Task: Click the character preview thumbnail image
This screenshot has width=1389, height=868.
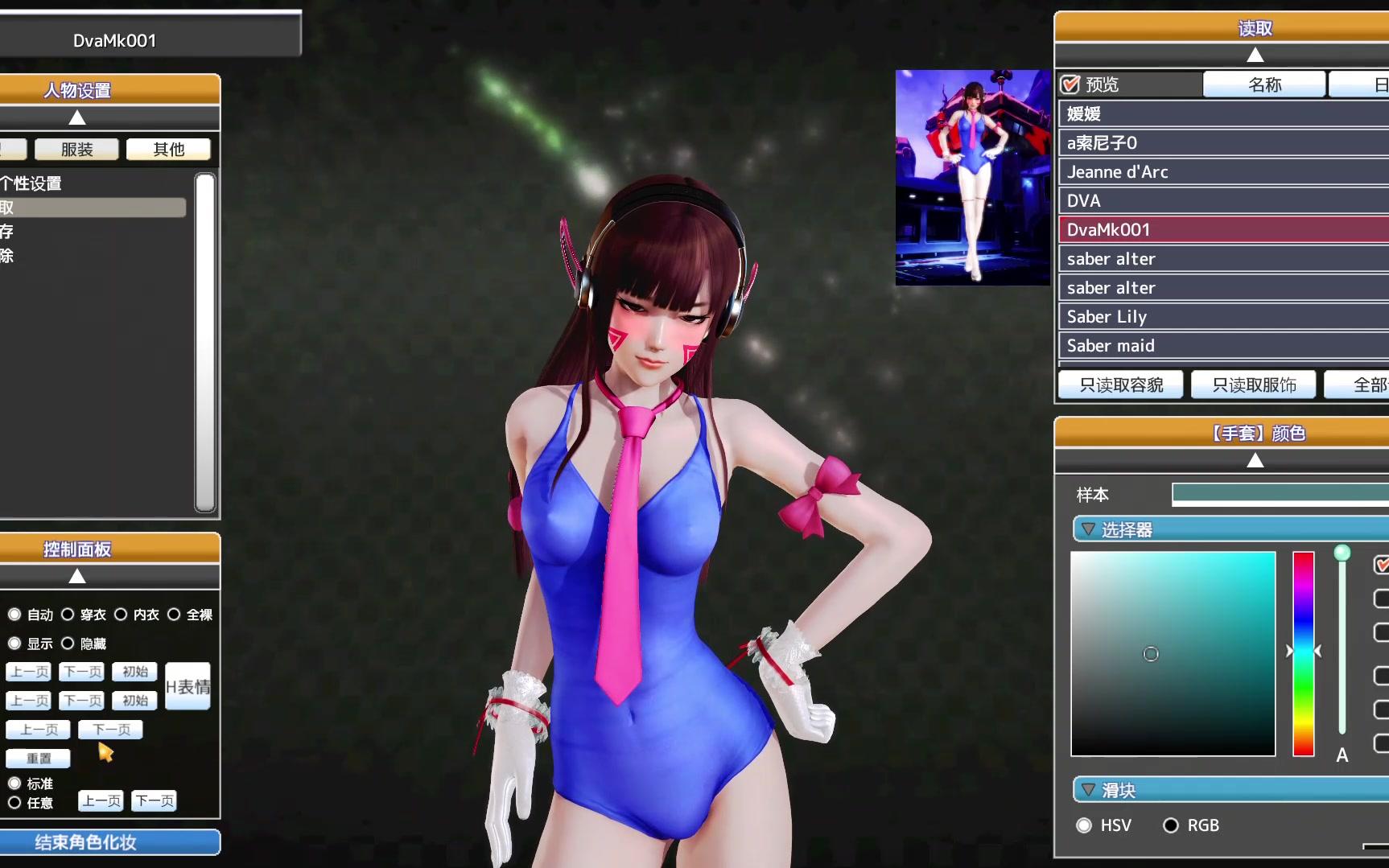Action: tap(973, 178)
